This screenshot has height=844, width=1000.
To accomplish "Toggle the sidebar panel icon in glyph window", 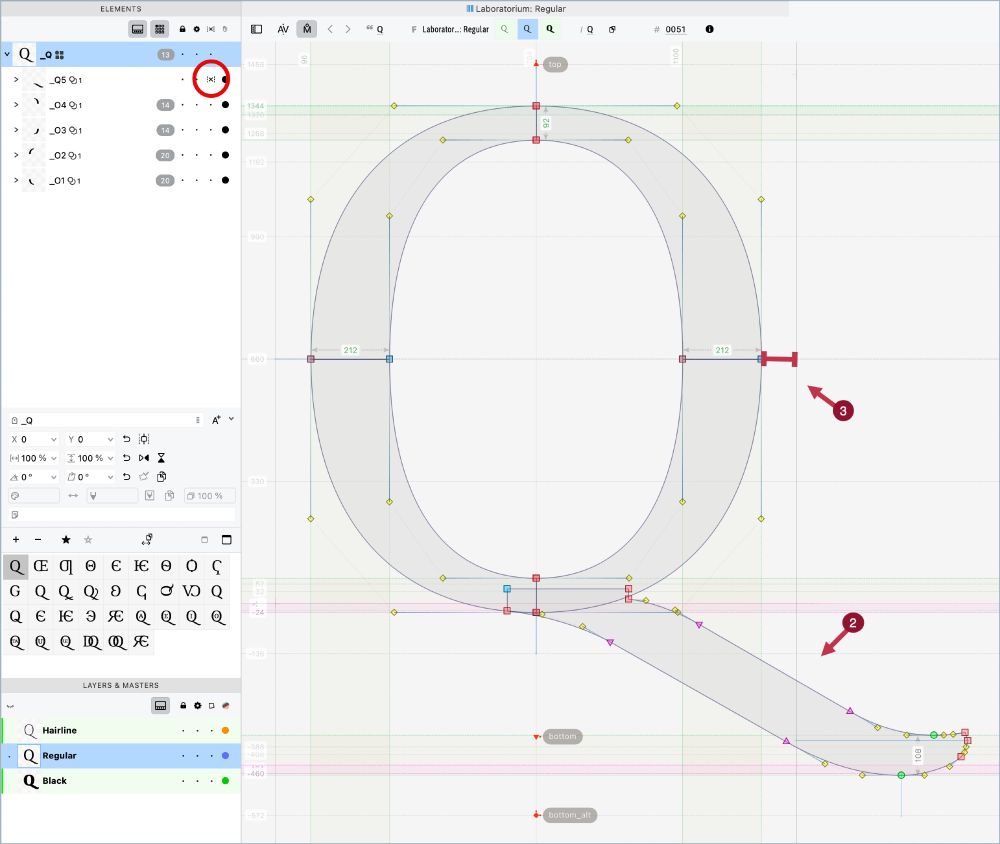I will click(256, 29).
